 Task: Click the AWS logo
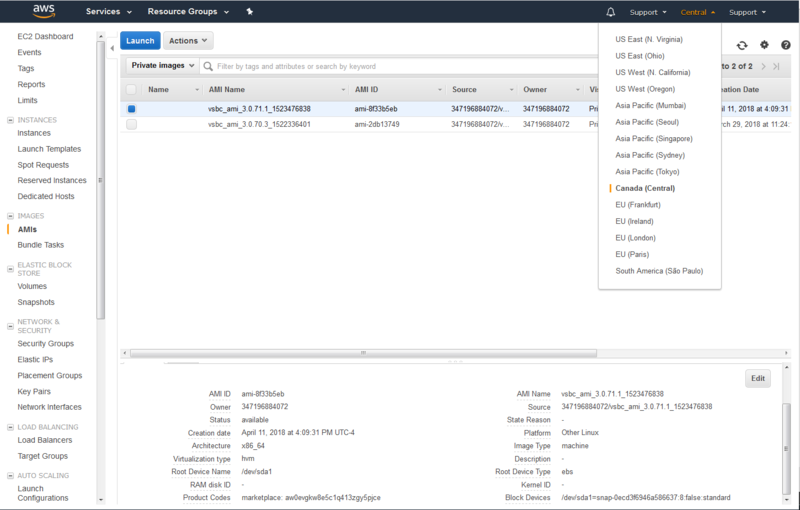(44, 11)
